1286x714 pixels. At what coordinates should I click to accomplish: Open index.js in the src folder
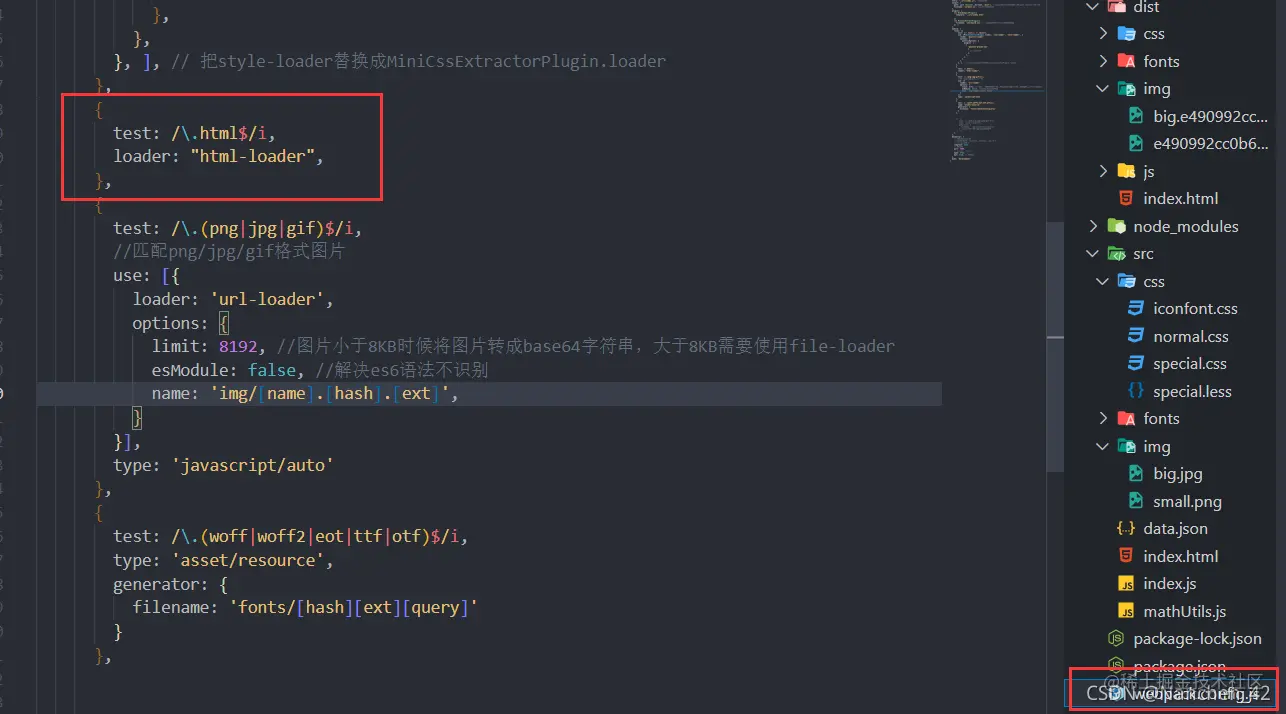[x=1169, y=583]
